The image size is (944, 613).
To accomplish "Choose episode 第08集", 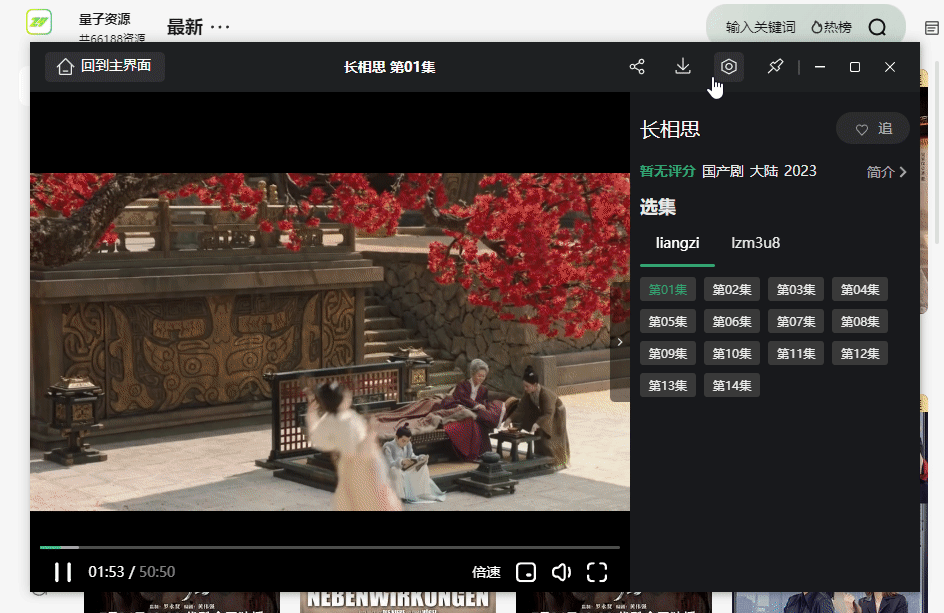I will click(x=860, y=322).
